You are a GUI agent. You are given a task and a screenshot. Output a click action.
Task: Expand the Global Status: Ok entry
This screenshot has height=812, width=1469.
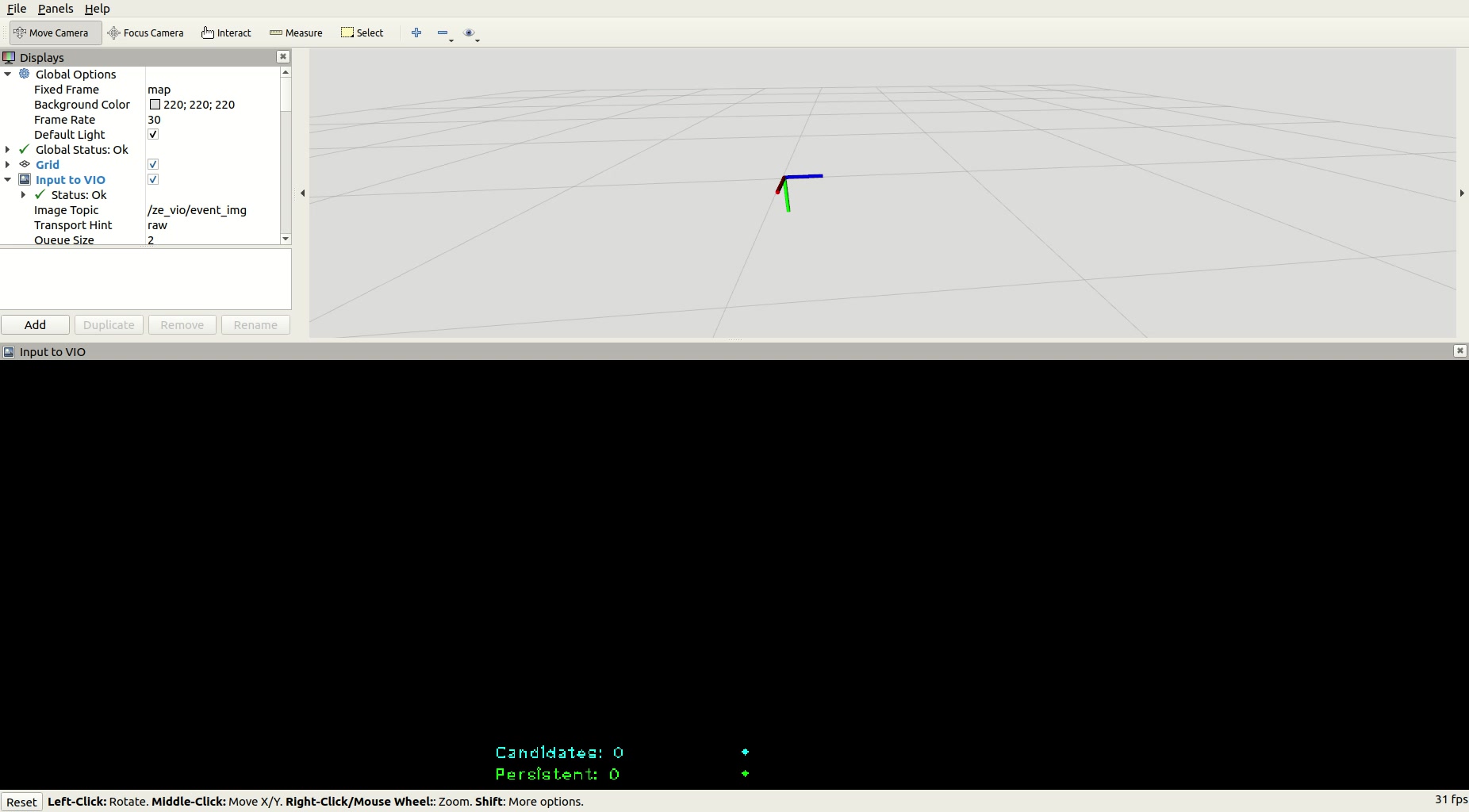(8, 150)
